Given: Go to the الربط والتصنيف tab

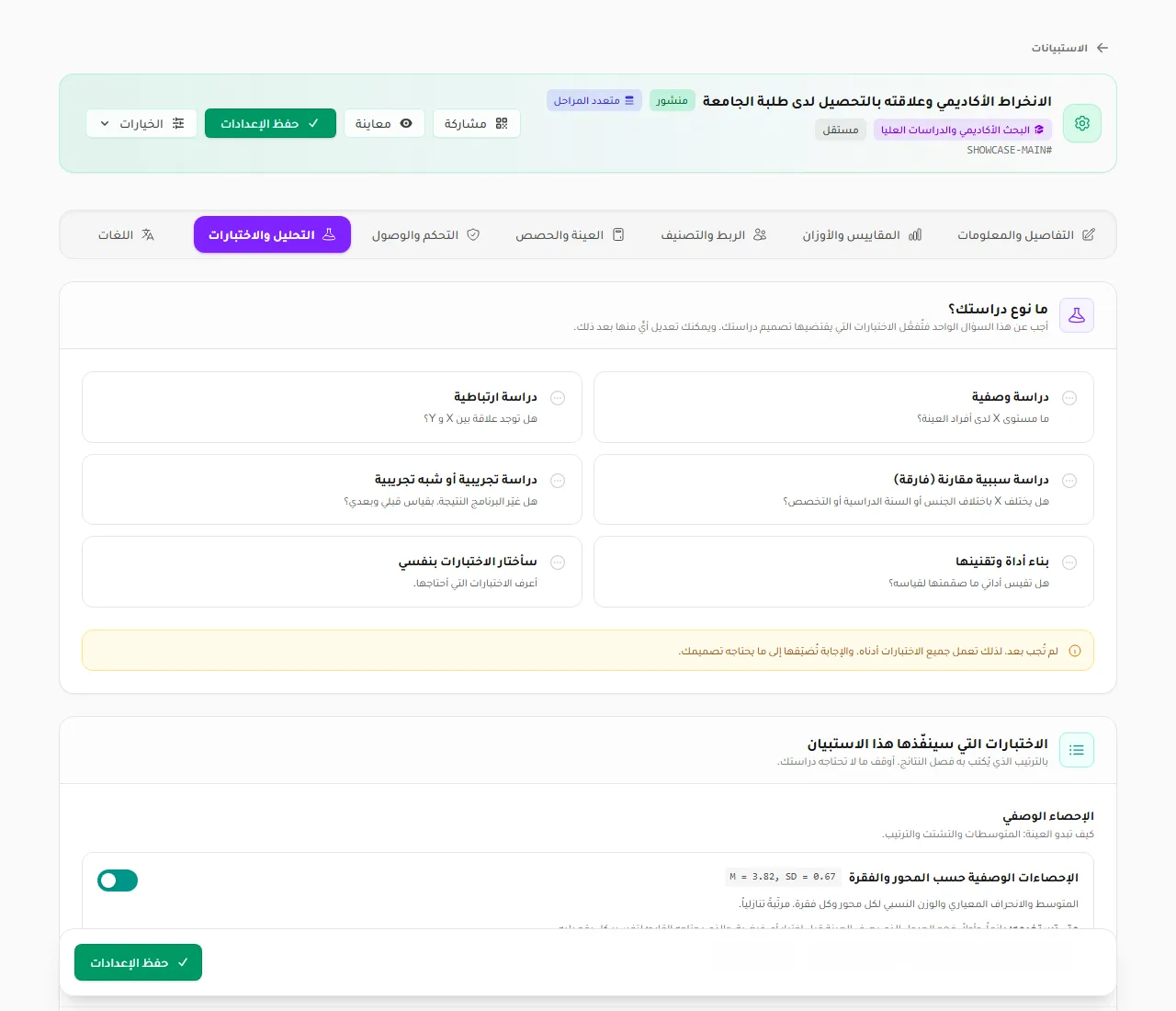Looking at the screenshot, I should [x=714, y=235].
